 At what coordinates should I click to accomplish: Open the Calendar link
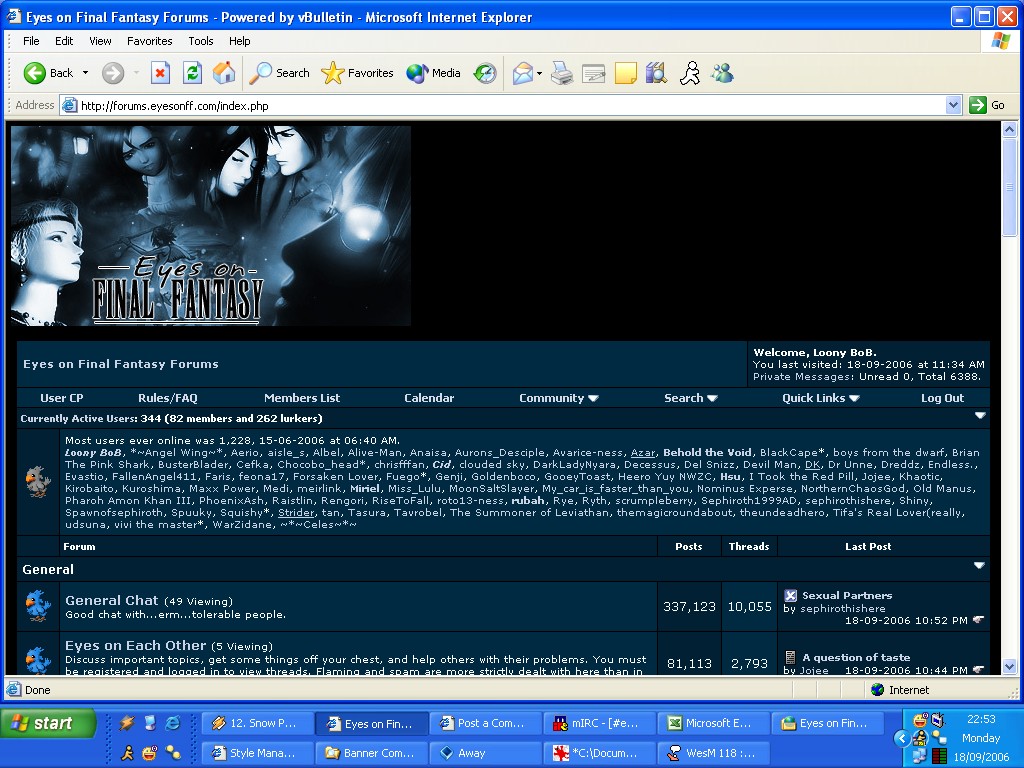(x=429, y=398)
